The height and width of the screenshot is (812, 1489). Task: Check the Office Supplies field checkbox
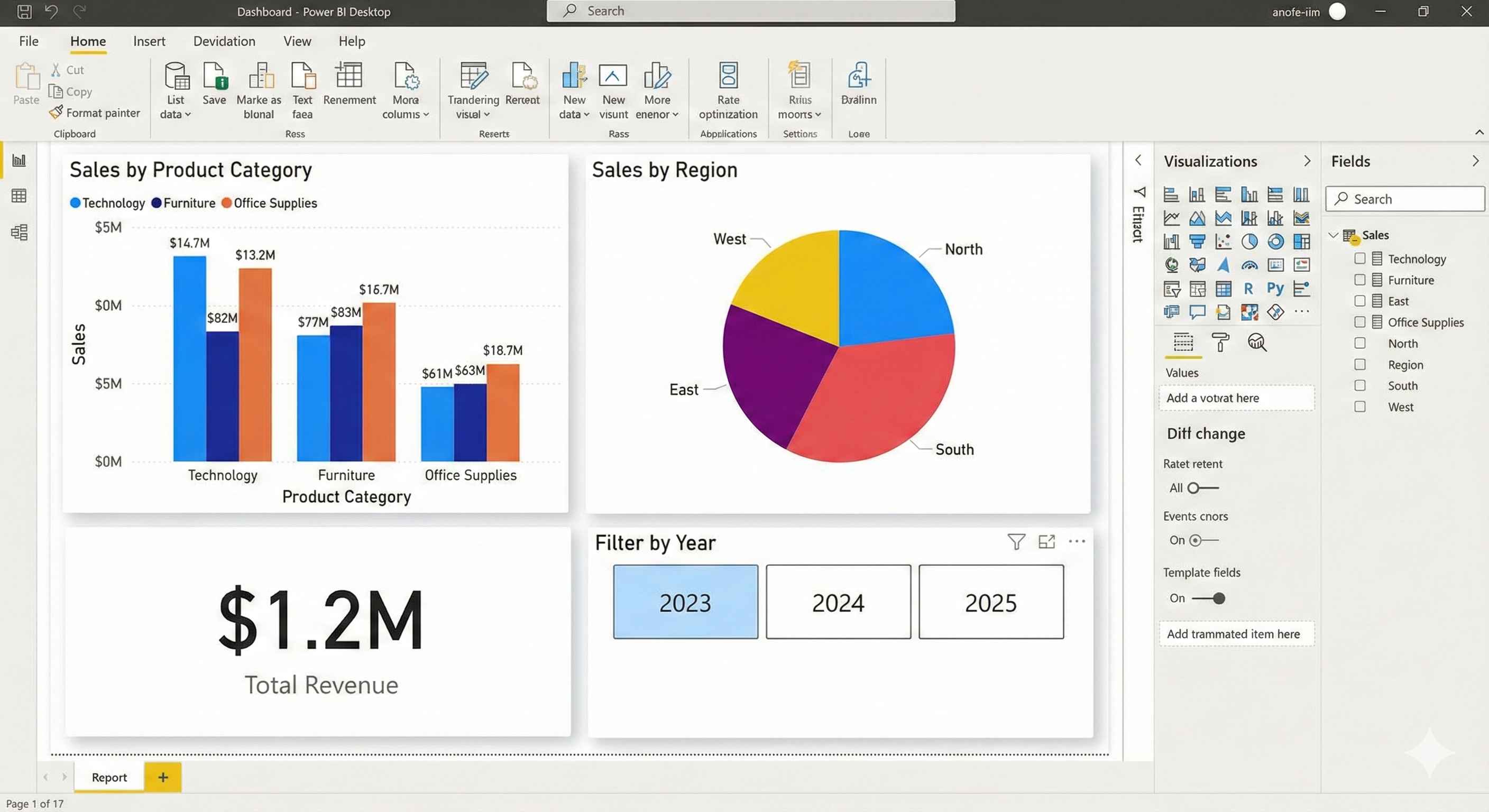pos(1359,322)
